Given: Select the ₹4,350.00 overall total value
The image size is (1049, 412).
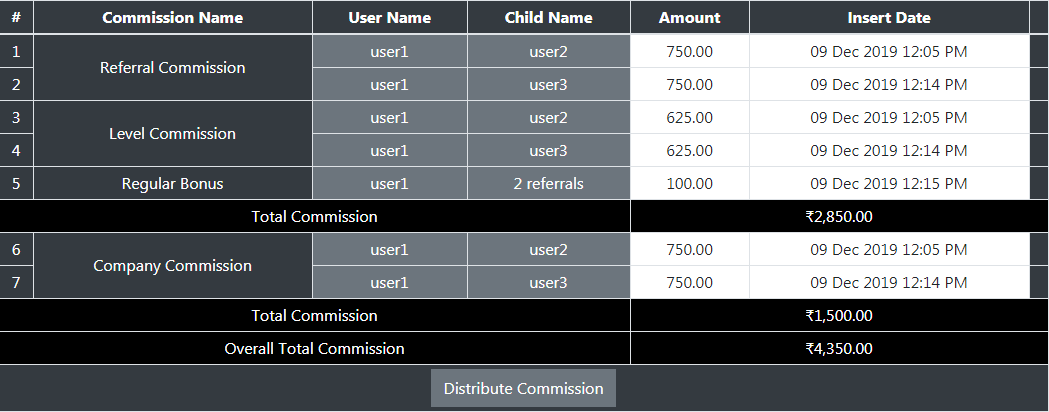Looking at the screenshot, I should pos(839,349).
